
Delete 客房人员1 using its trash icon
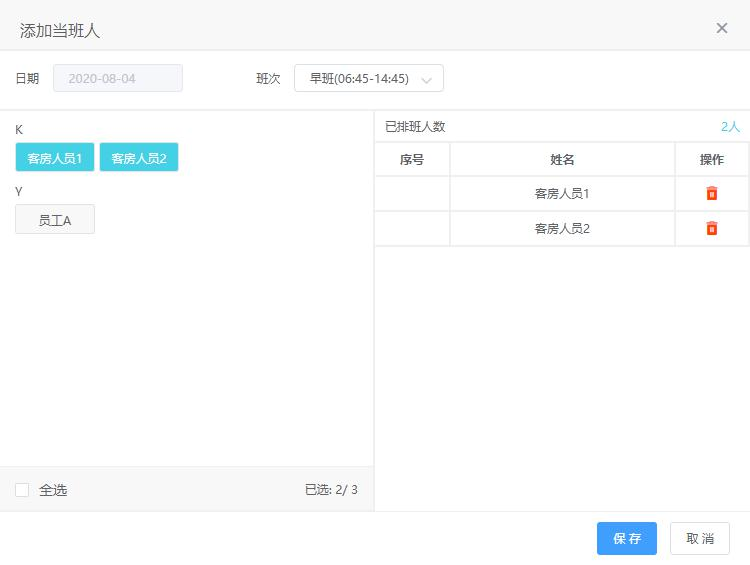coord(711,194)
